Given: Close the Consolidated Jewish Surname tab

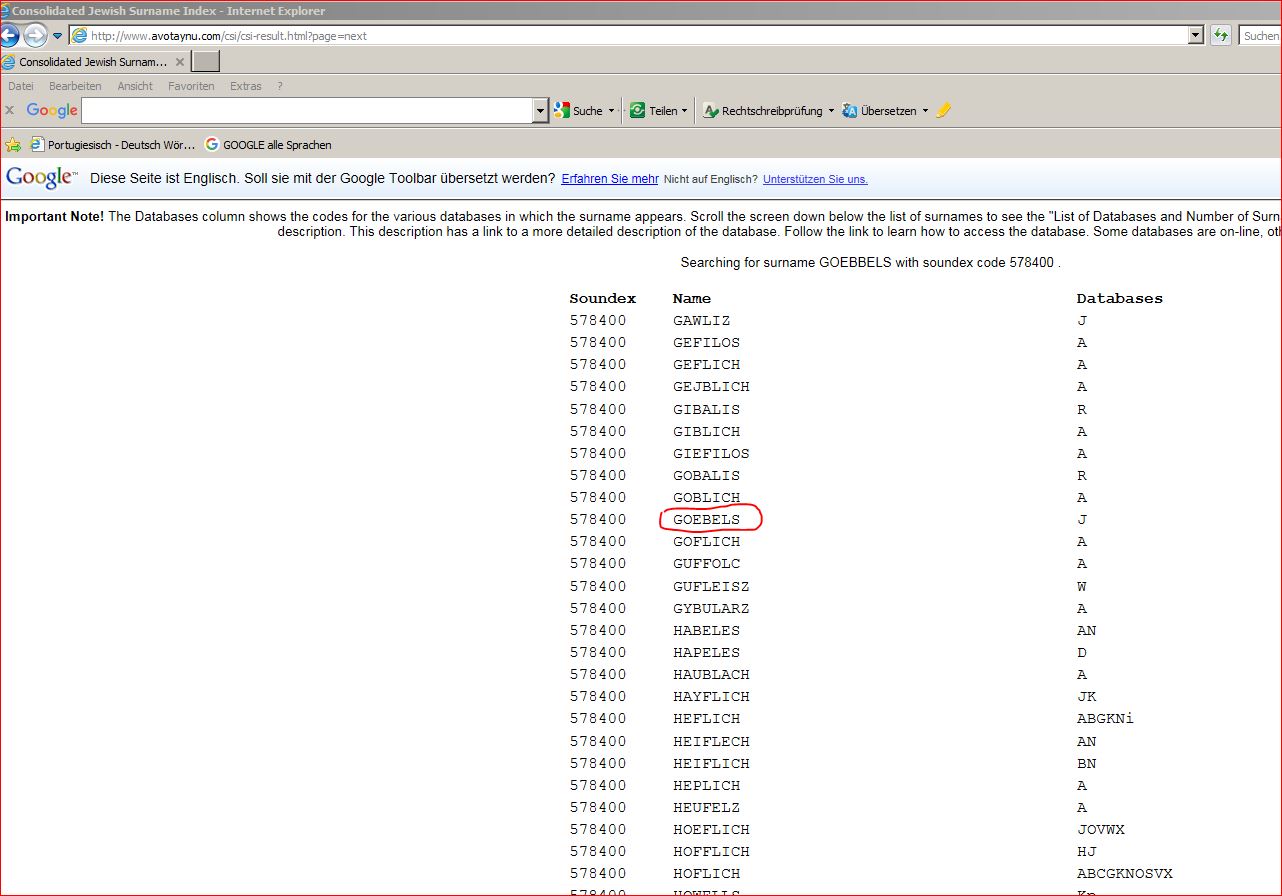Looking at the screenshot, I should (x=180, y=62).
